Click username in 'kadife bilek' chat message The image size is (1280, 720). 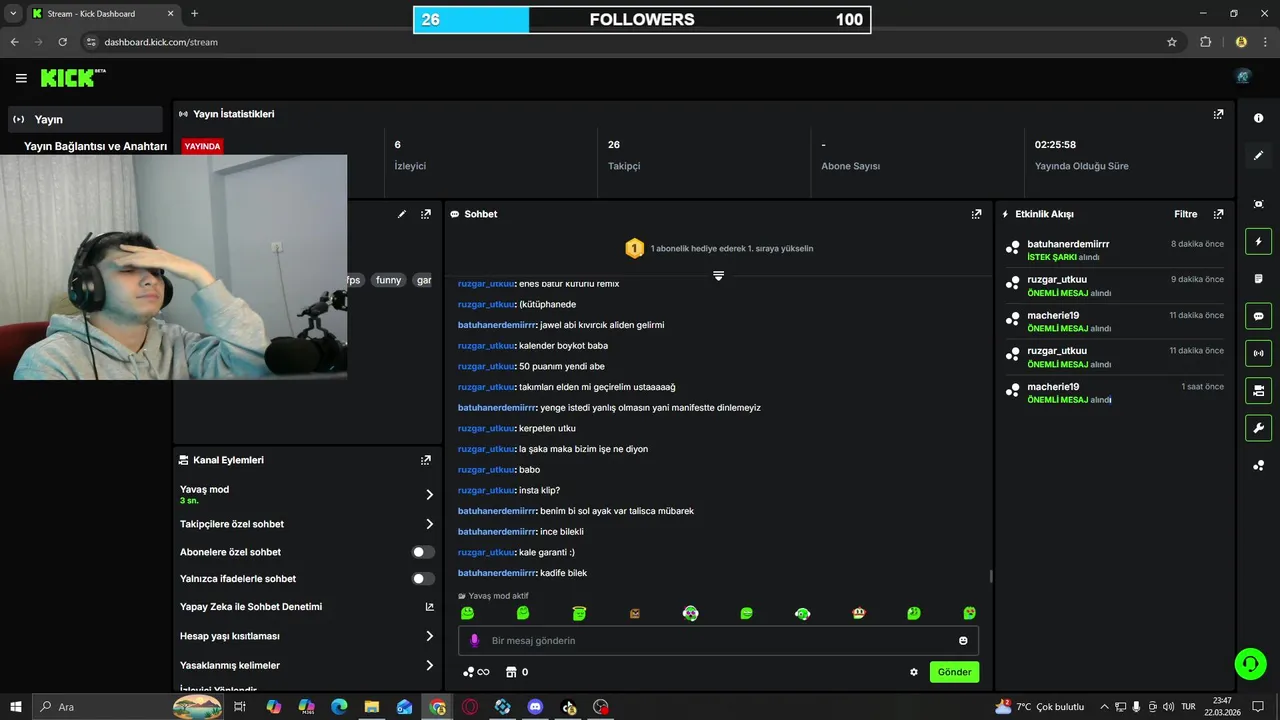pos(496,573)
